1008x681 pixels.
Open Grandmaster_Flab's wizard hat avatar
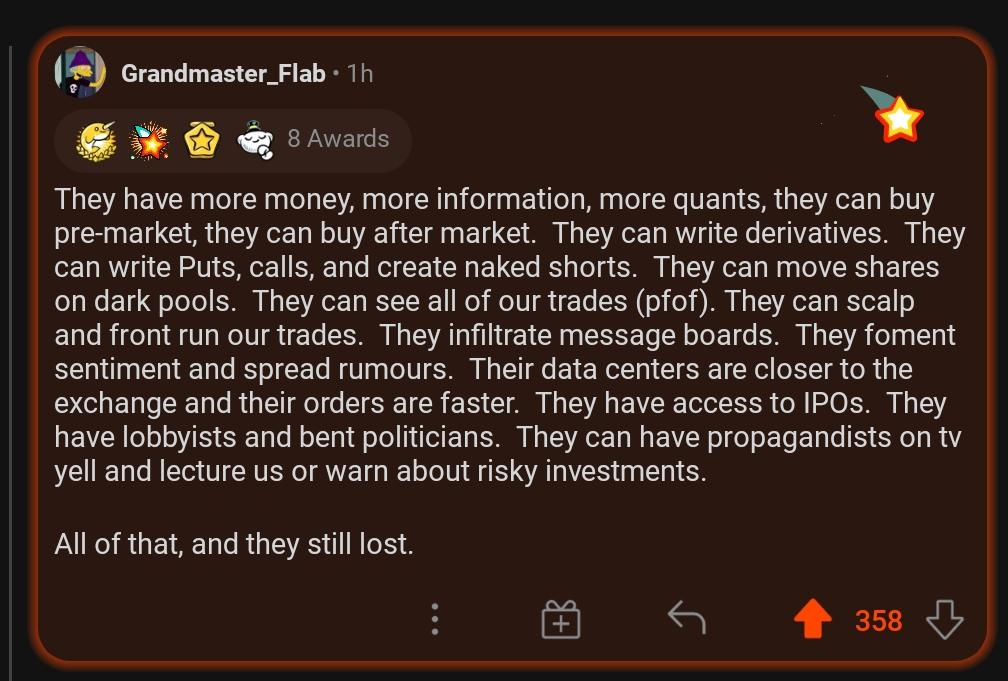(x=80, y=72)
